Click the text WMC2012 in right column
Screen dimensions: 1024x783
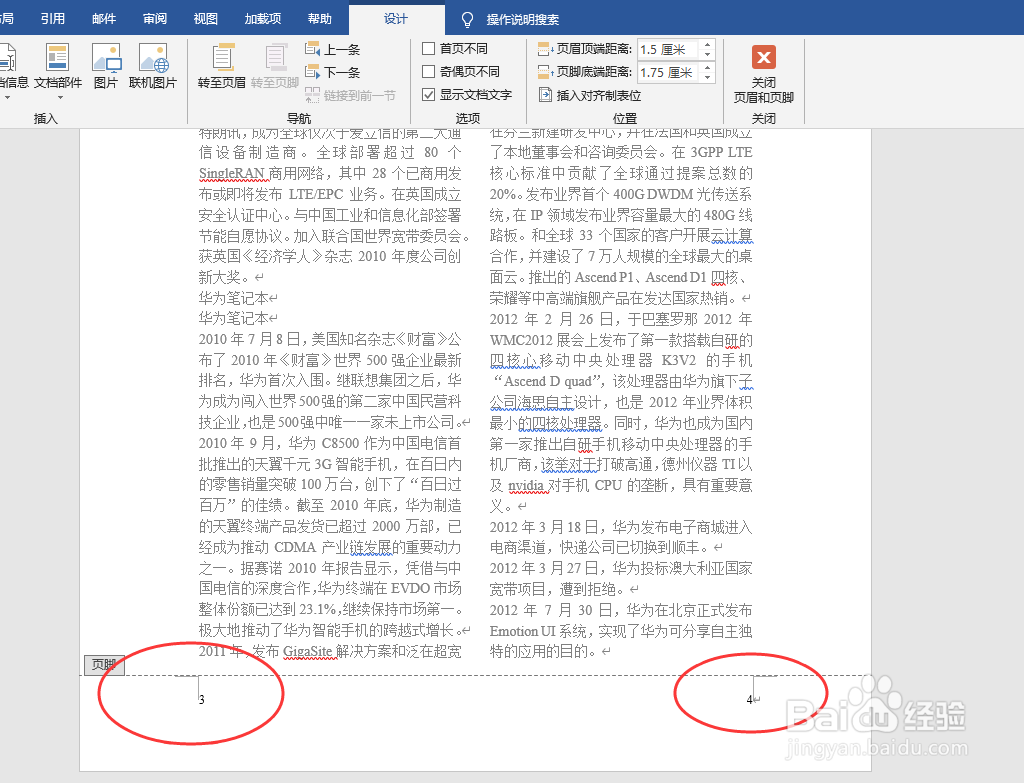521,340
